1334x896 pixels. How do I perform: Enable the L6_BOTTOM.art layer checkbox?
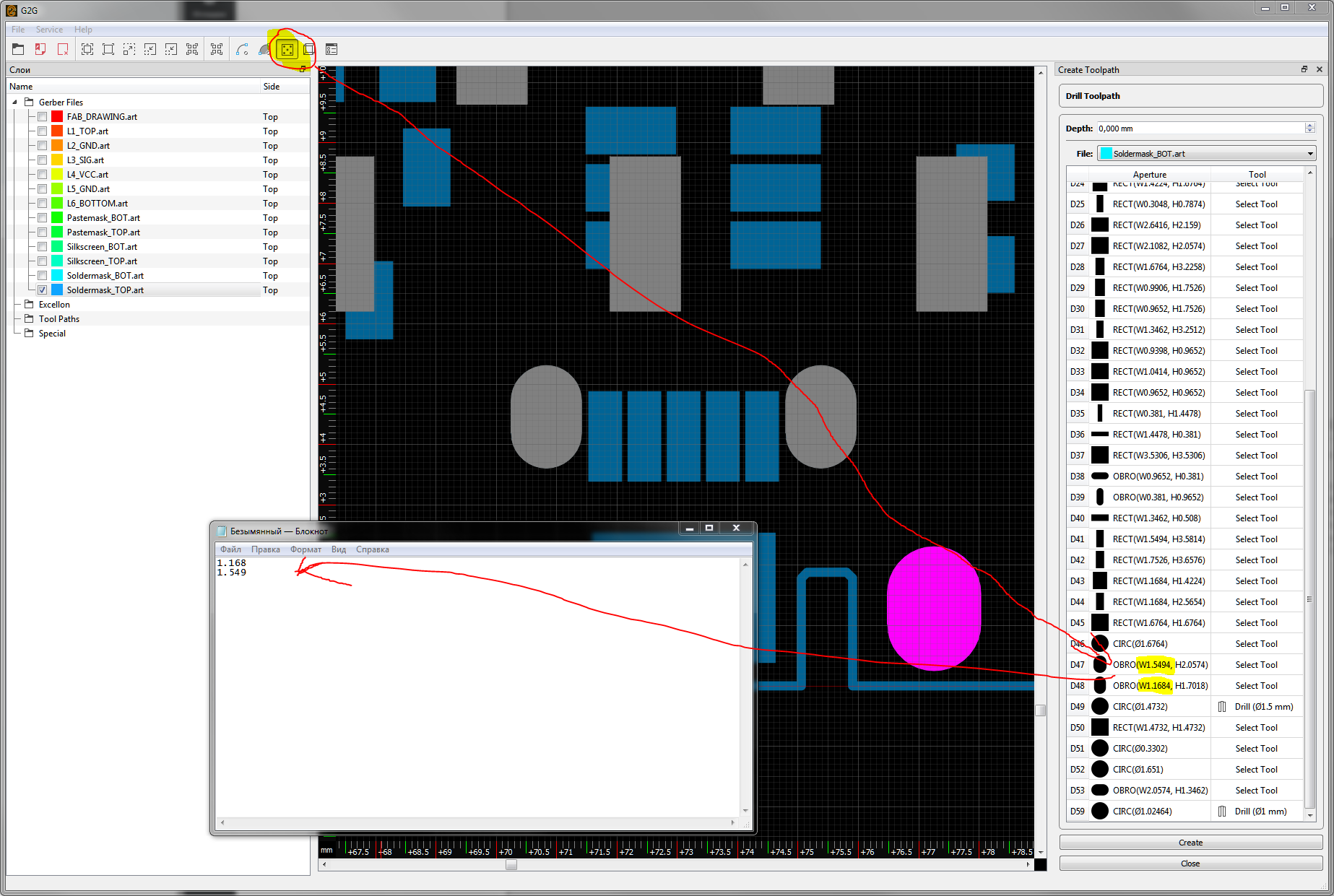tap(42, 203)
